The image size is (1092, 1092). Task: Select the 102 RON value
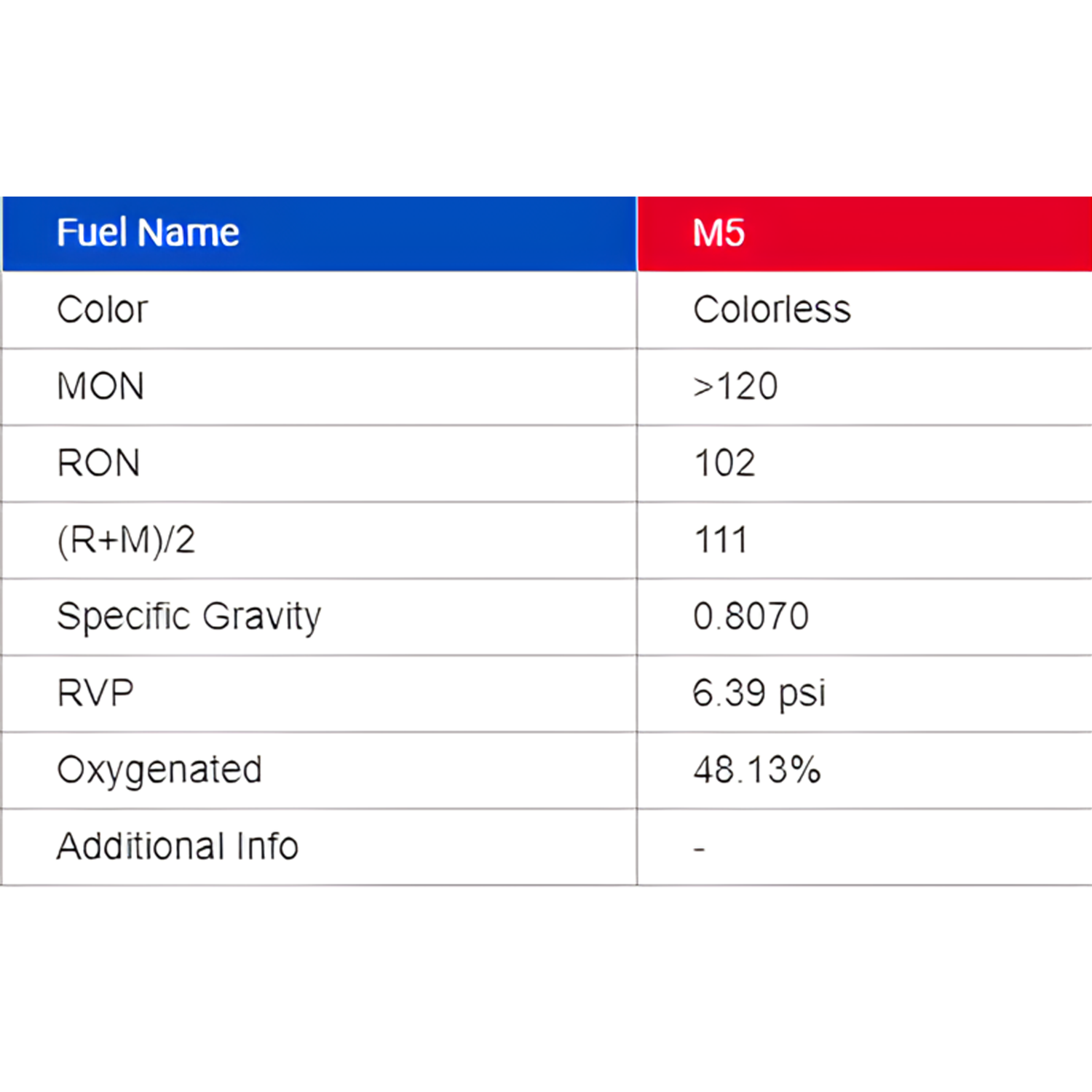(725, 464)
